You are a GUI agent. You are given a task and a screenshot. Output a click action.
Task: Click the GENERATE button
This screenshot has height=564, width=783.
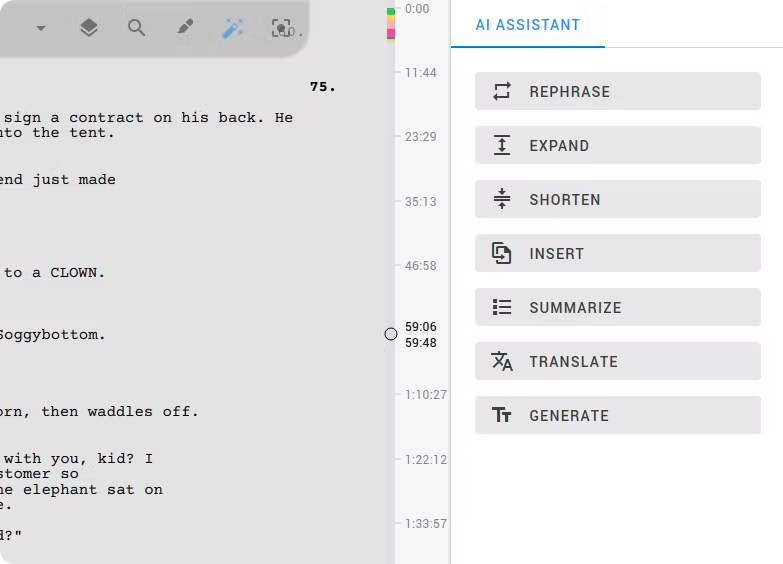[x=618, y=415]
